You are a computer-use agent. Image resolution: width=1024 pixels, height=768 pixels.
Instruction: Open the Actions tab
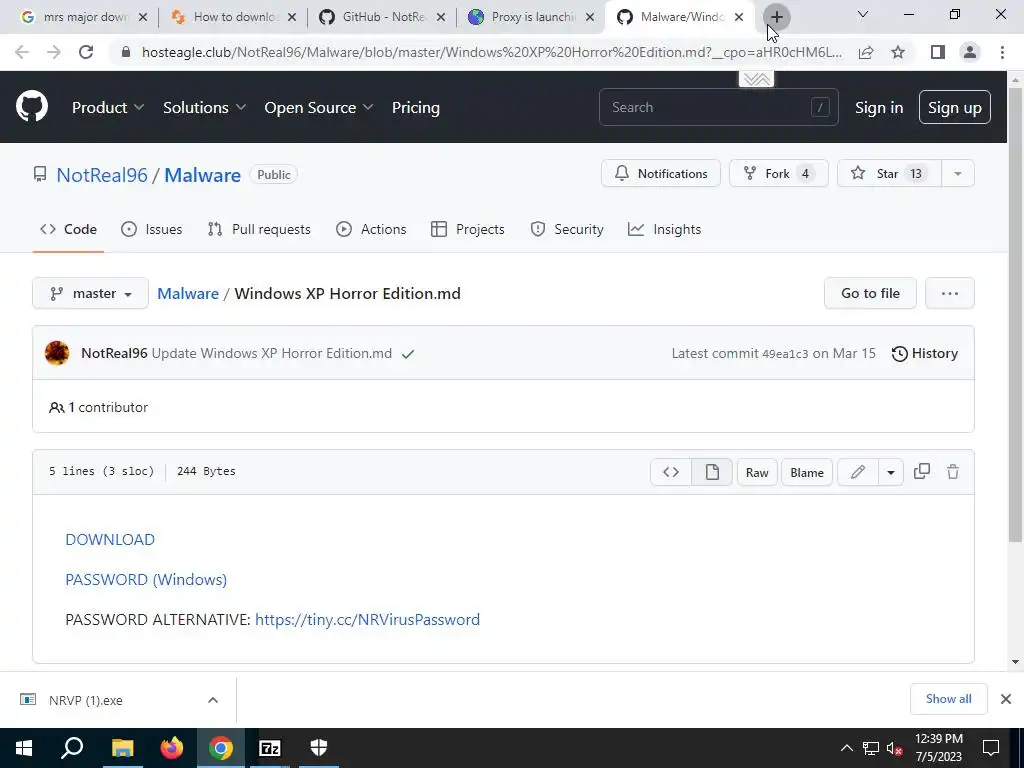tap(371, 229)
